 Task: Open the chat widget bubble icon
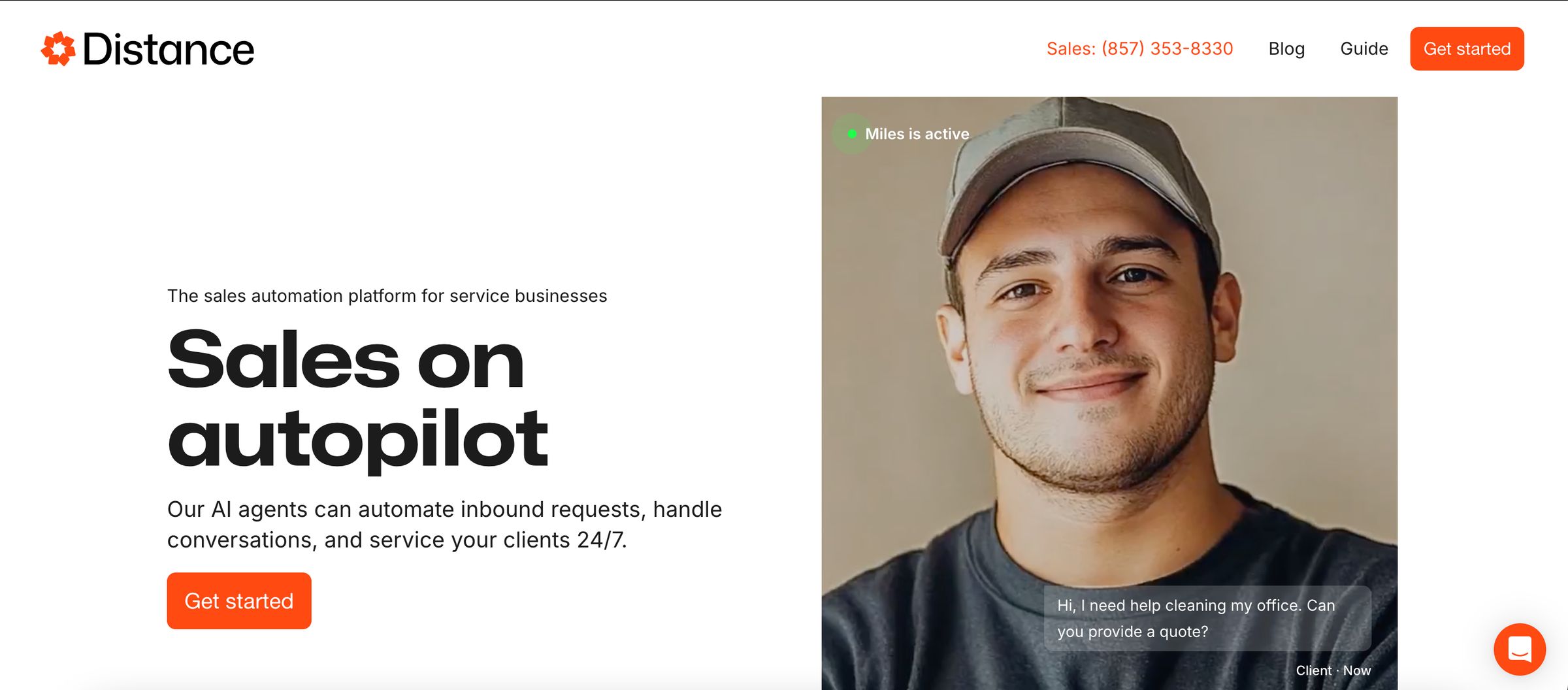pos(1520,649)
